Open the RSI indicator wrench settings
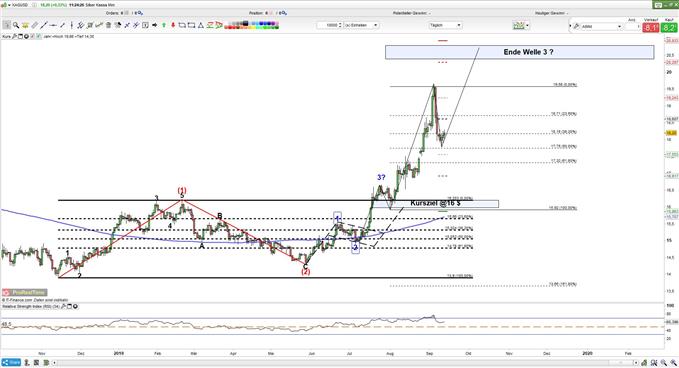This screenshot has width=679, height=368. pyautogui.click(x=64, y=307)
